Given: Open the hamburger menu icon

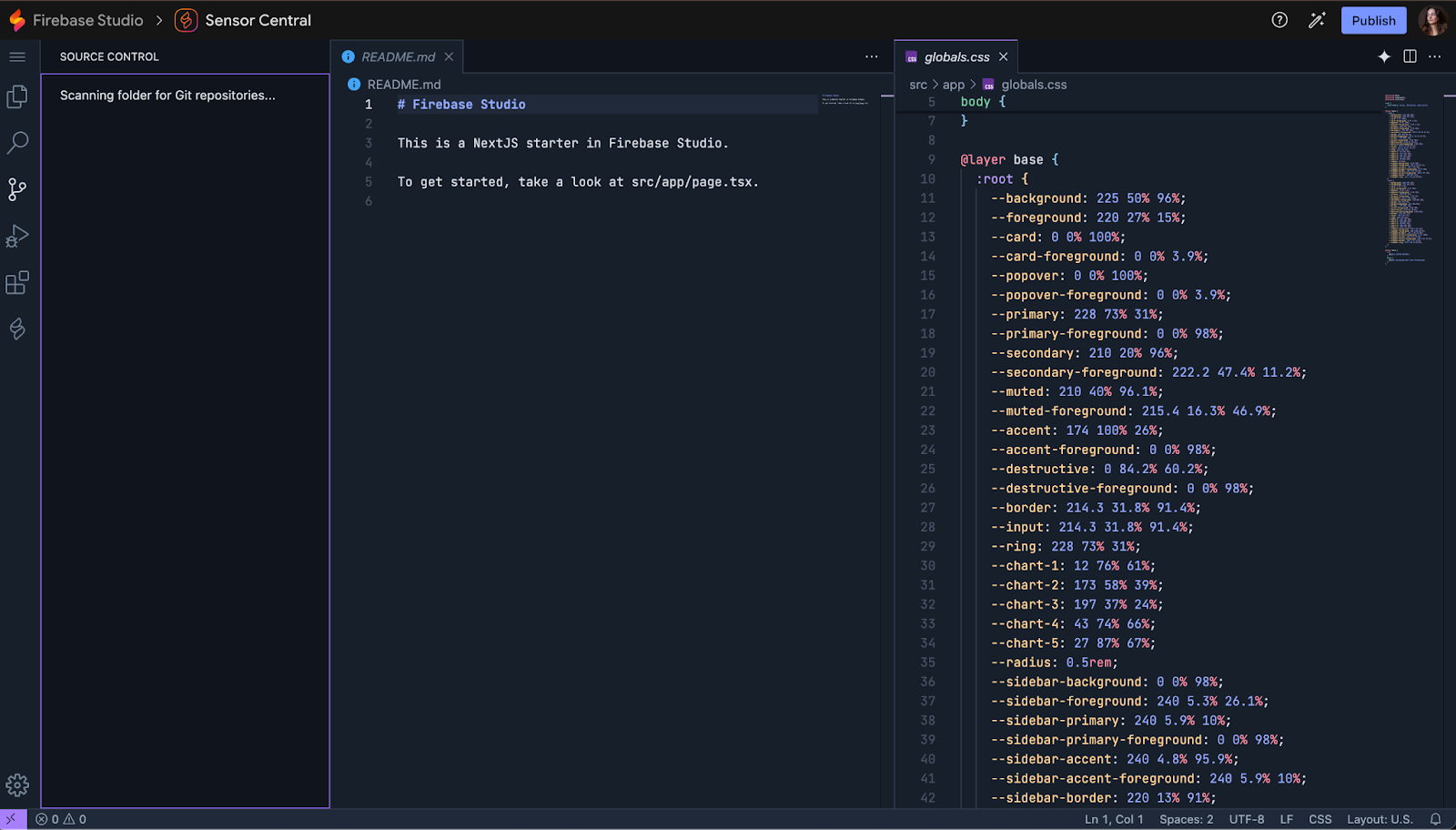Looking at the screenshot, I should (17, 56).
